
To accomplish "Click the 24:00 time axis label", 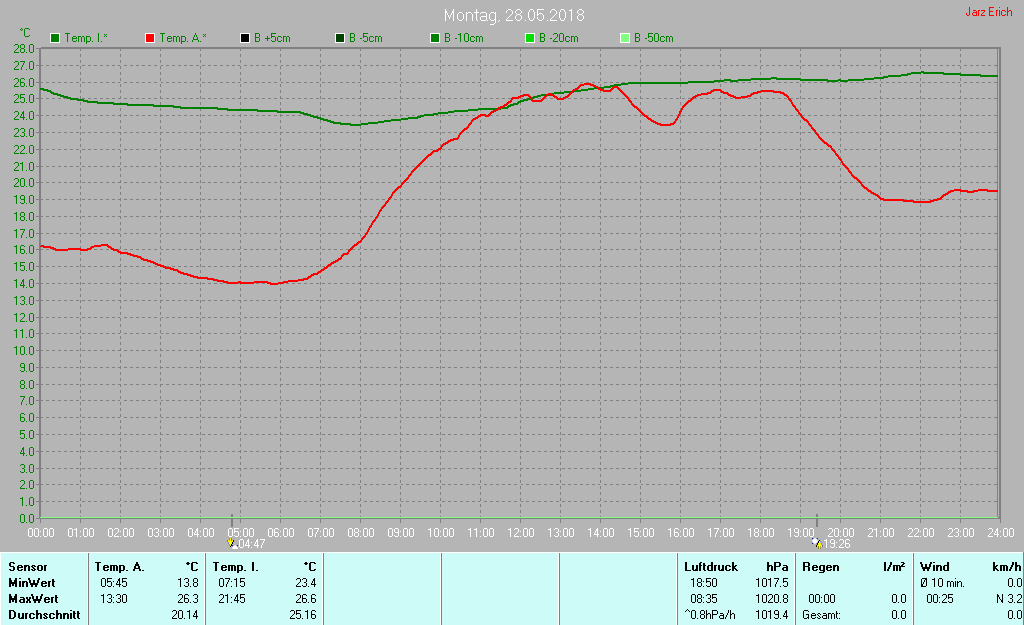I will [x=1000, y=533].
